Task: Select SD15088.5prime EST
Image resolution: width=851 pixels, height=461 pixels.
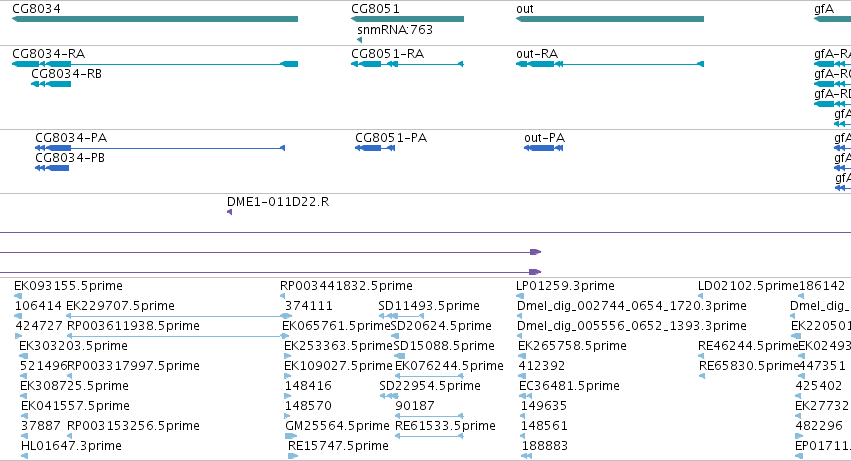Action: [x=397, y=356]
